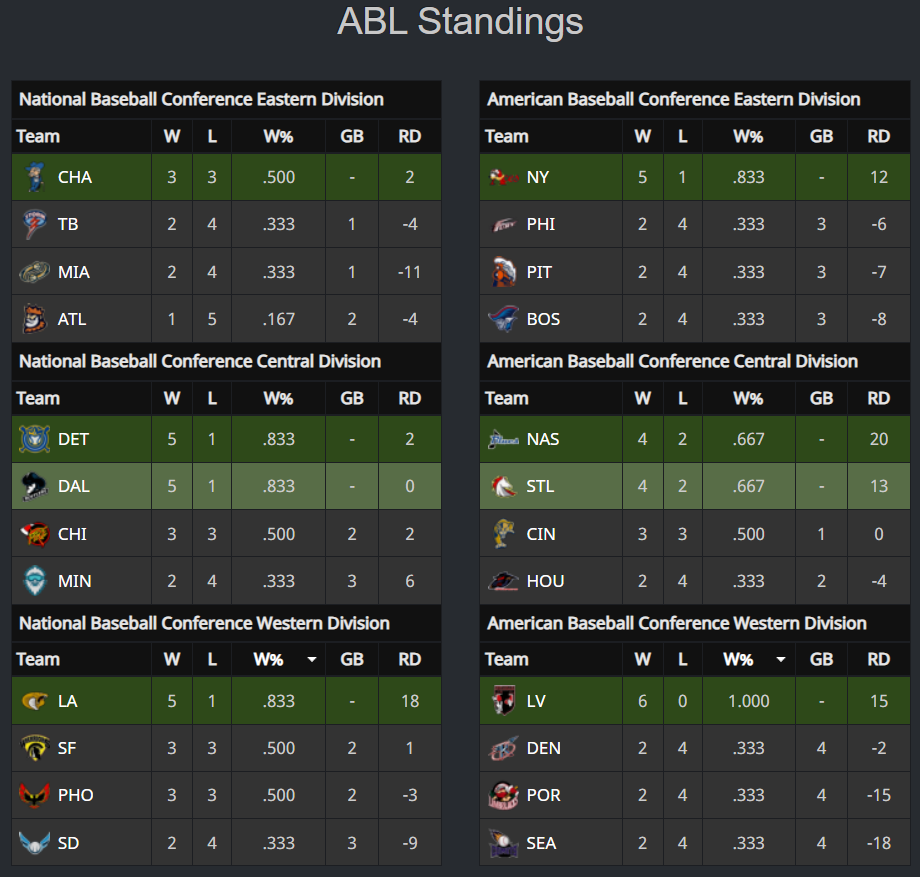Sort American Eastern Division by Team header
Screen dimensions: 920x877
coord(506,136)
